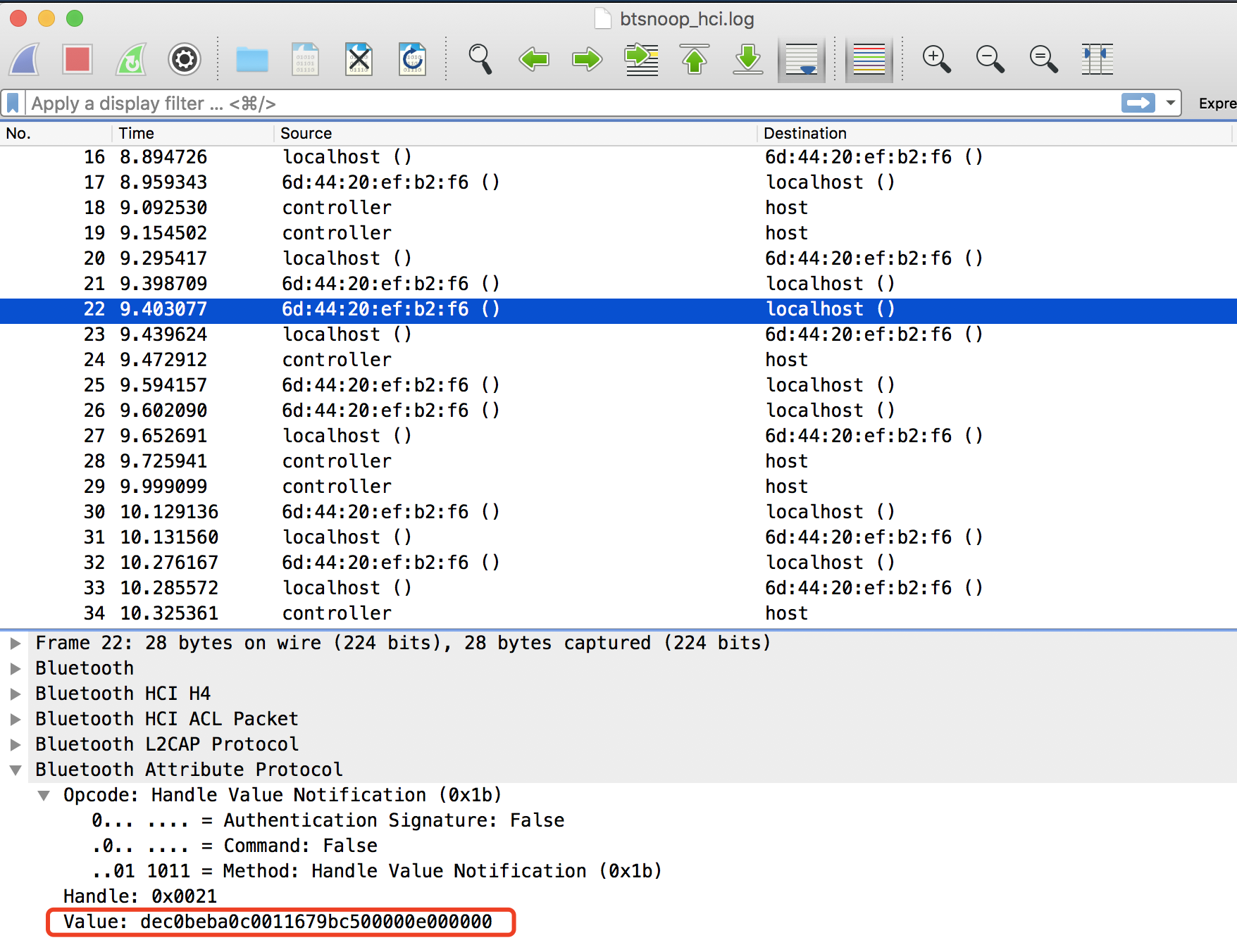Go forward in packet history arrow
Viewport: 1237px width, 952px height.
point(588,59)
